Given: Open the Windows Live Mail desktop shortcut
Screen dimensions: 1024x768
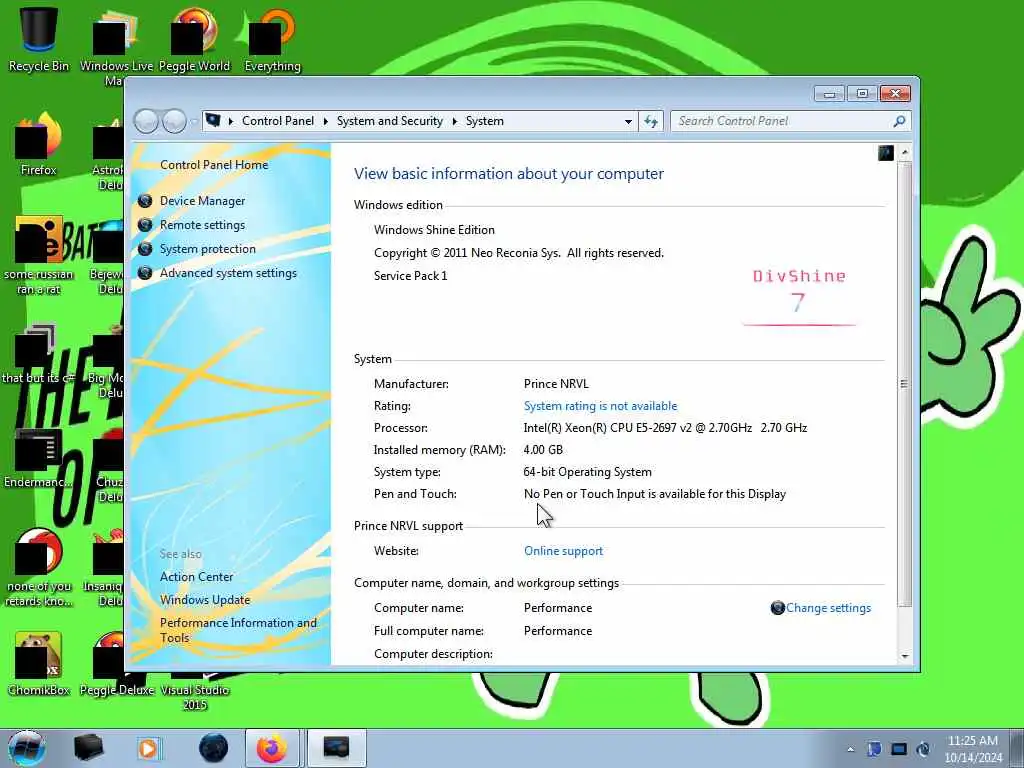Looking at the screenshot, I should click(116, 46).
